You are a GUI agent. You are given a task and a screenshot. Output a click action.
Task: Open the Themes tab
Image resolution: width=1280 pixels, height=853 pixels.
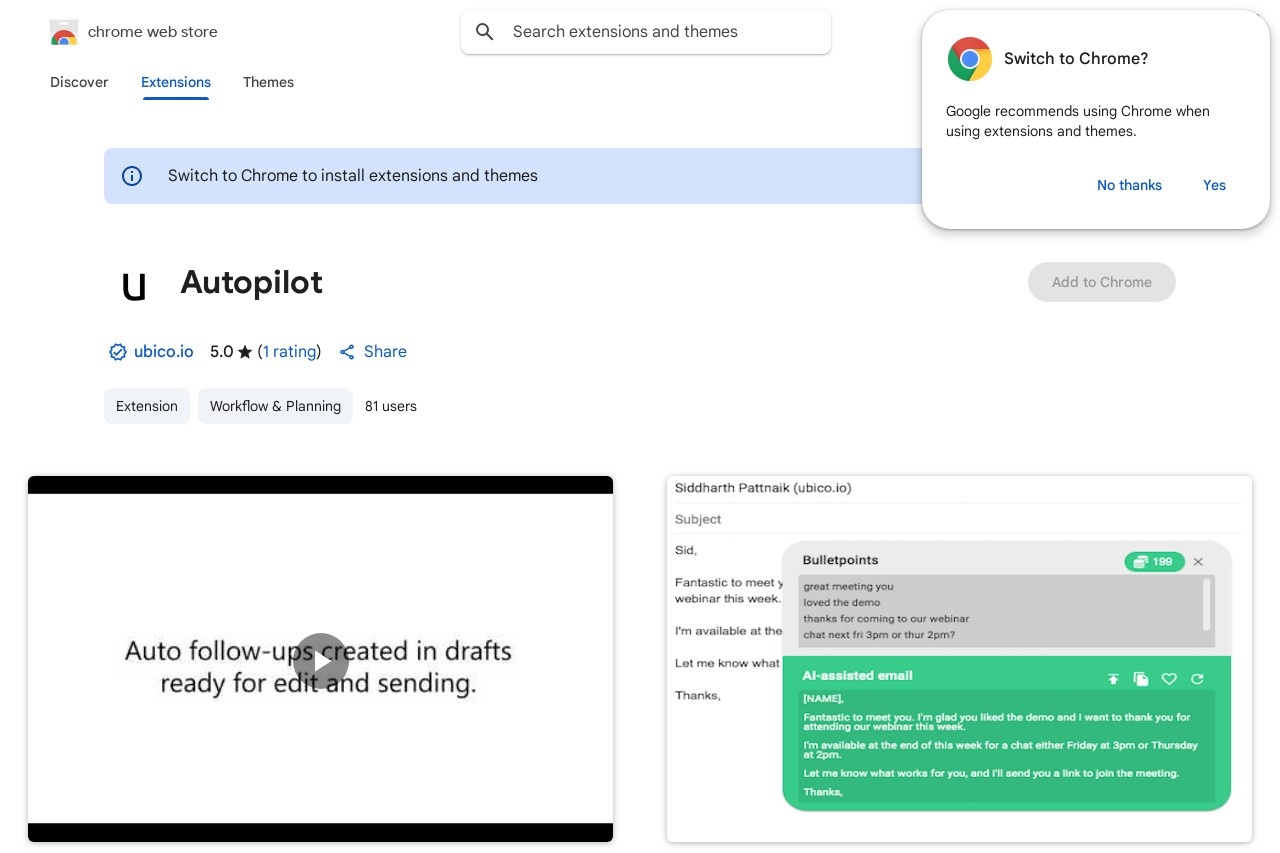click(268, 82)
